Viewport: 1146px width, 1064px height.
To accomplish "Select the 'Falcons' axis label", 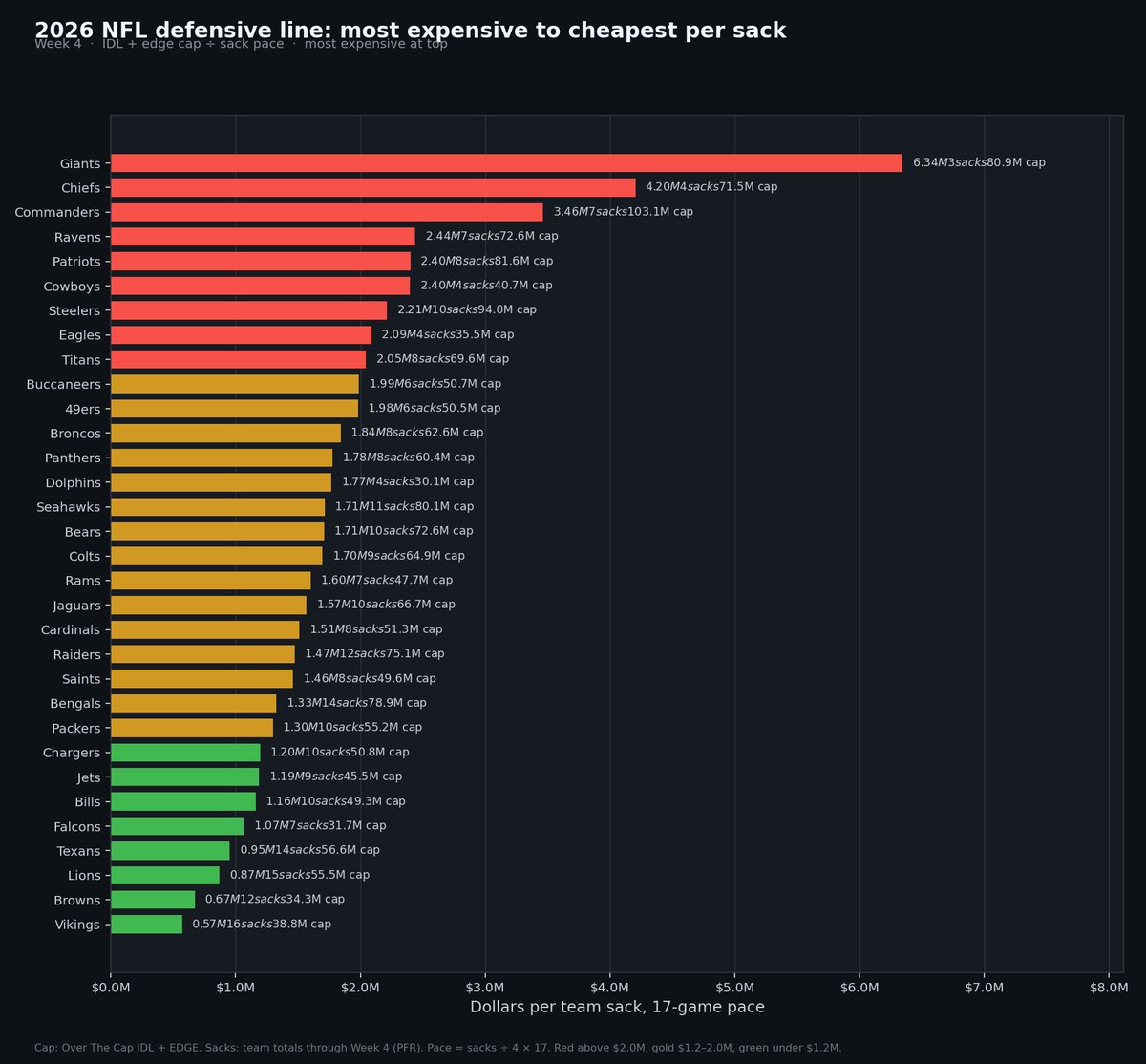I will (76, 826).
